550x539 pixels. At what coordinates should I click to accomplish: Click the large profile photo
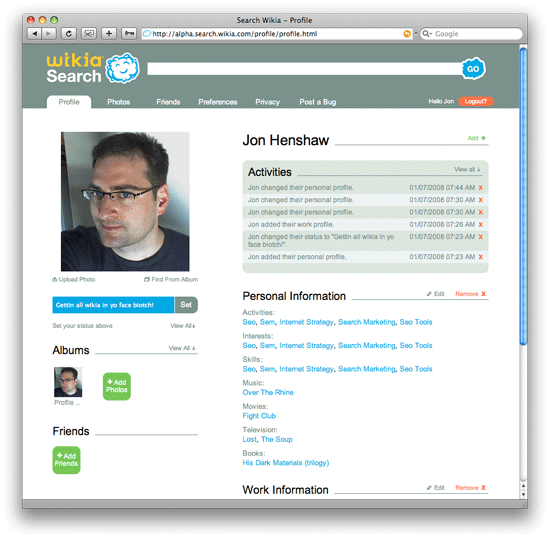coord(125,201)
